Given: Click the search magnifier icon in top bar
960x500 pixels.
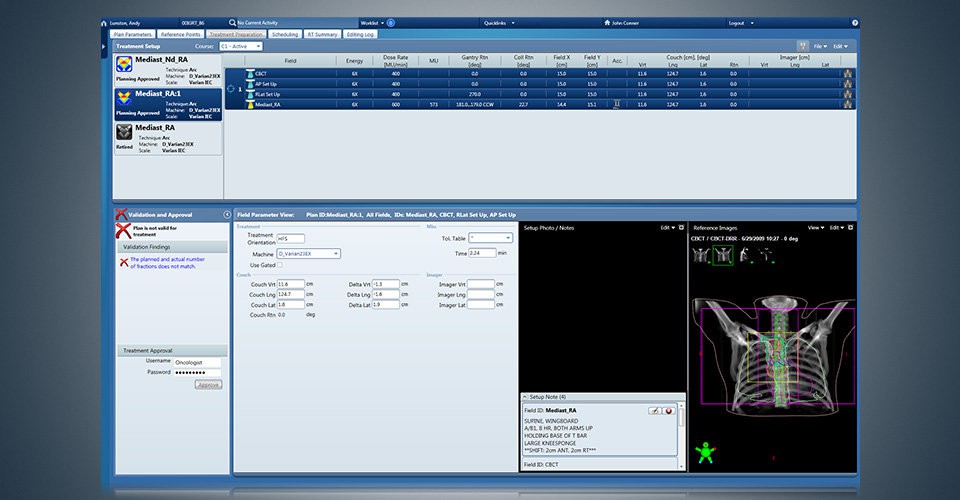Looking at the screenshot, I should coord(232,23).
